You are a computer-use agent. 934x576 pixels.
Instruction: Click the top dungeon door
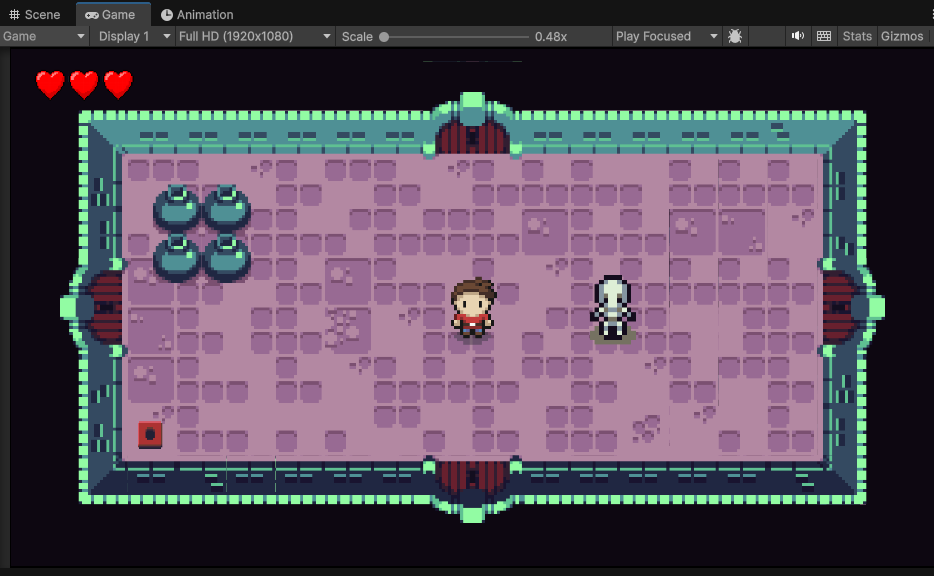pyautogui.click(x=472, y=125)
